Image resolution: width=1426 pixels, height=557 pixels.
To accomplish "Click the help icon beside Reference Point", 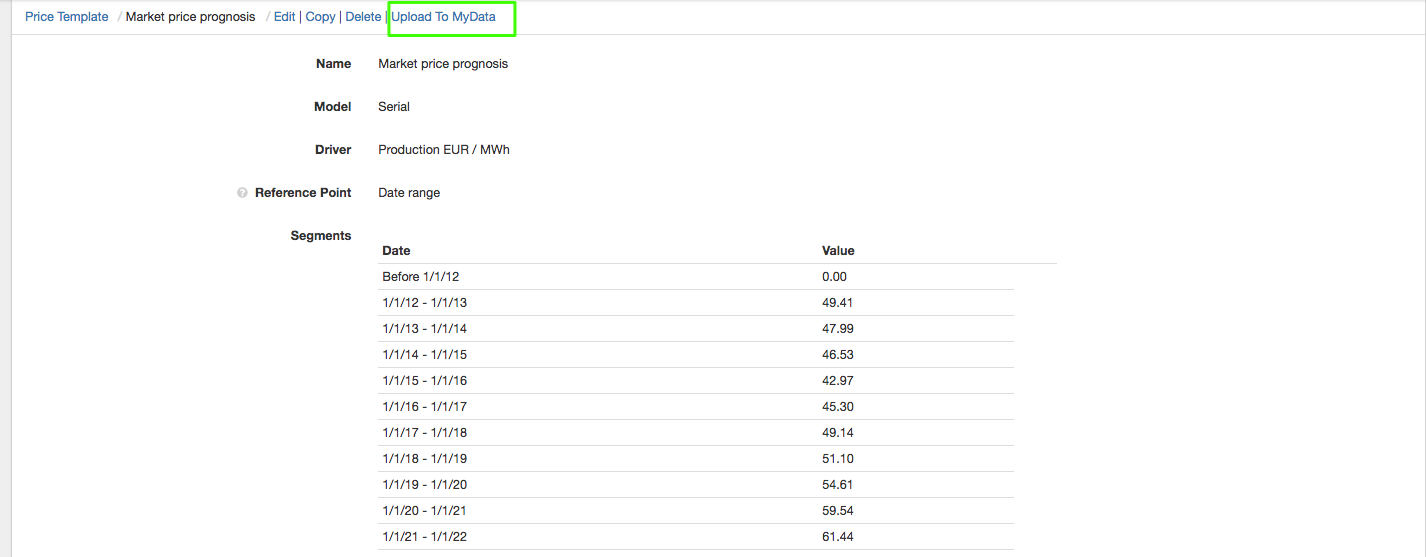I will point(242,193).
